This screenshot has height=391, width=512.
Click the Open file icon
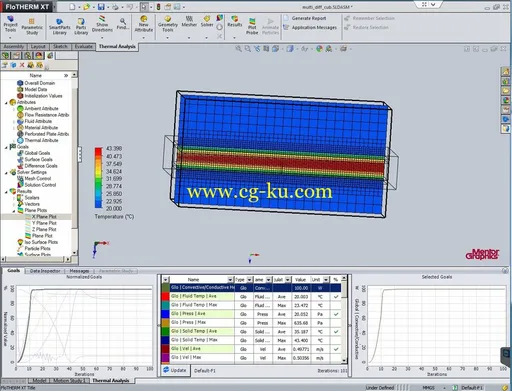click(86, 7)
